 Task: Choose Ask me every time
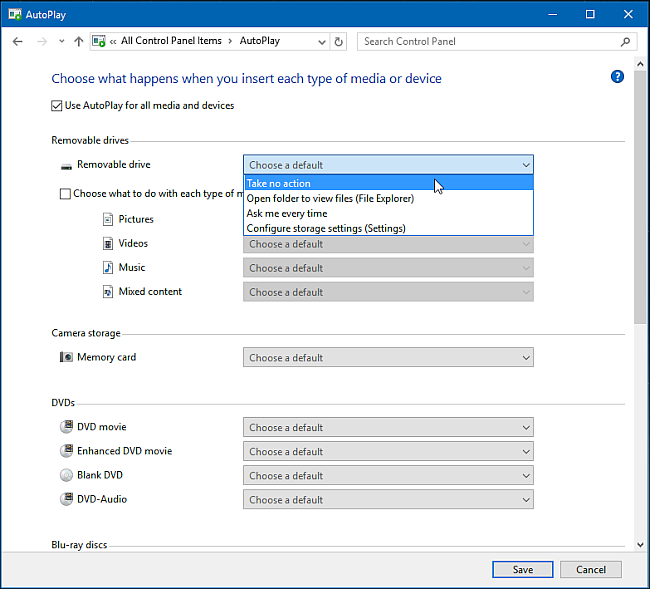pyautogui.click(x=388, y=213)
